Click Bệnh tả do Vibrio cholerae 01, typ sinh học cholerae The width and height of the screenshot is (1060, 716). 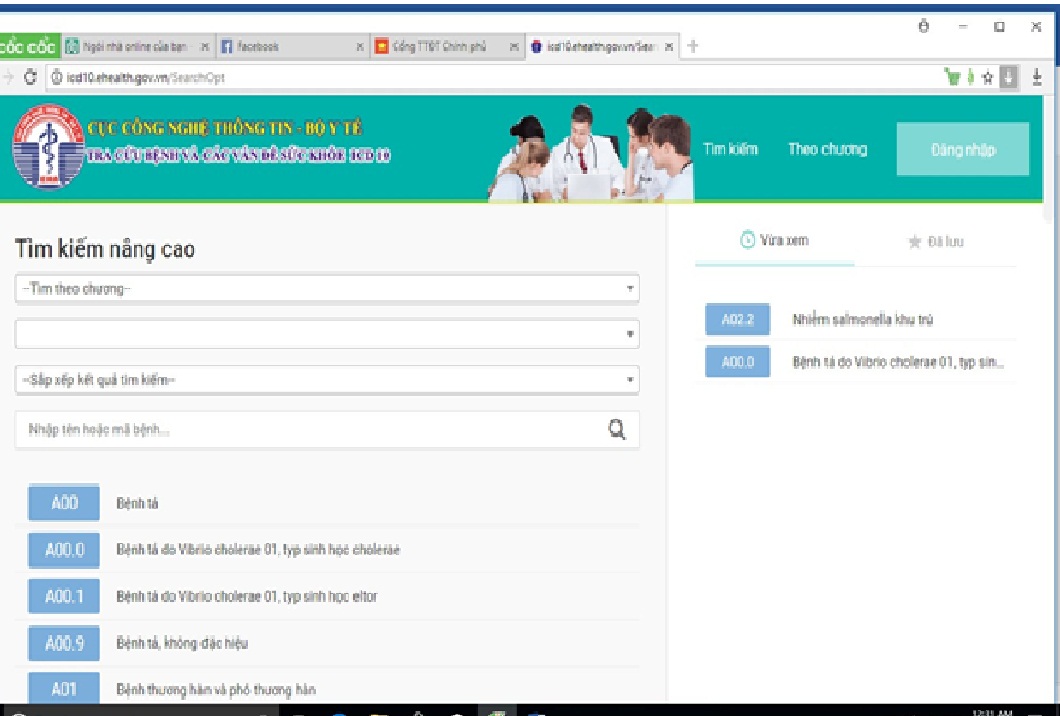coord(258,550)
